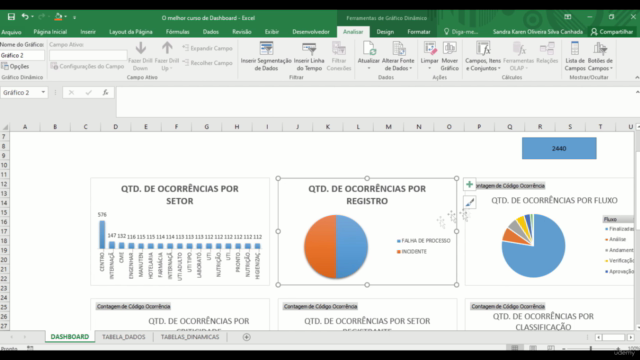Select column D header

116,127
